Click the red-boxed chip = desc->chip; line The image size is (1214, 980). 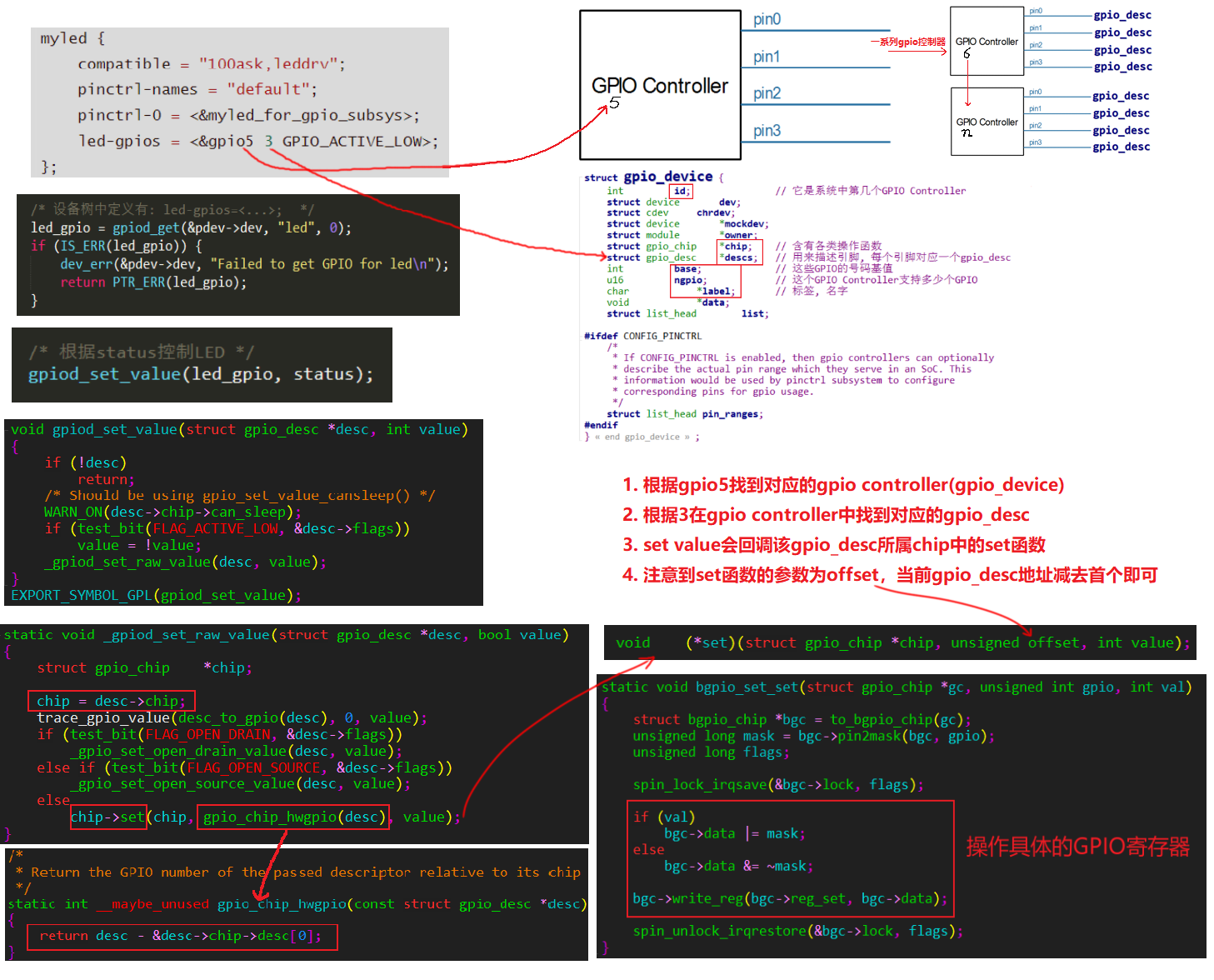[112, 701]
